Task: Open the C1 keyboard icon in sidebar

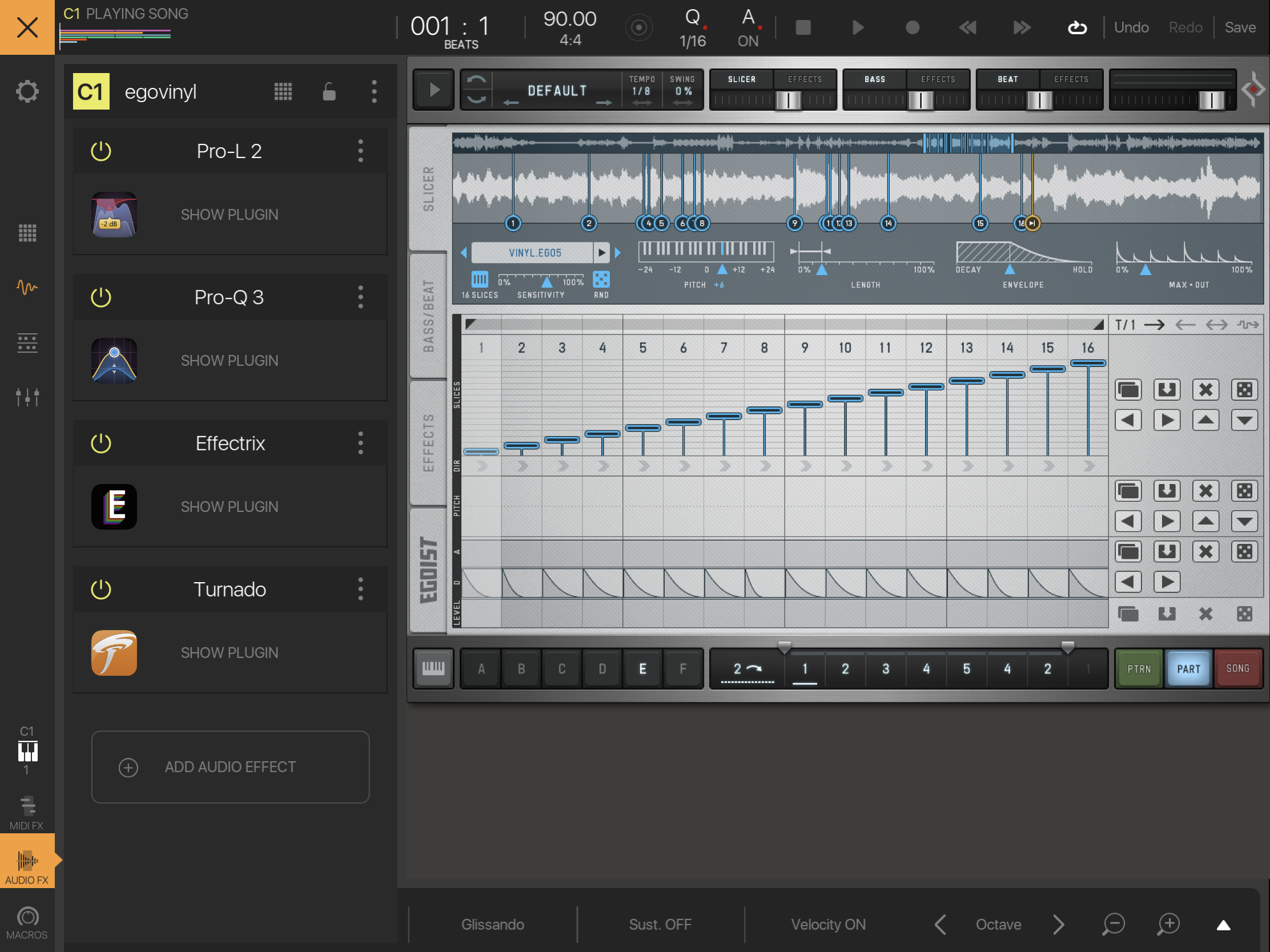Action: click(27, 751)
